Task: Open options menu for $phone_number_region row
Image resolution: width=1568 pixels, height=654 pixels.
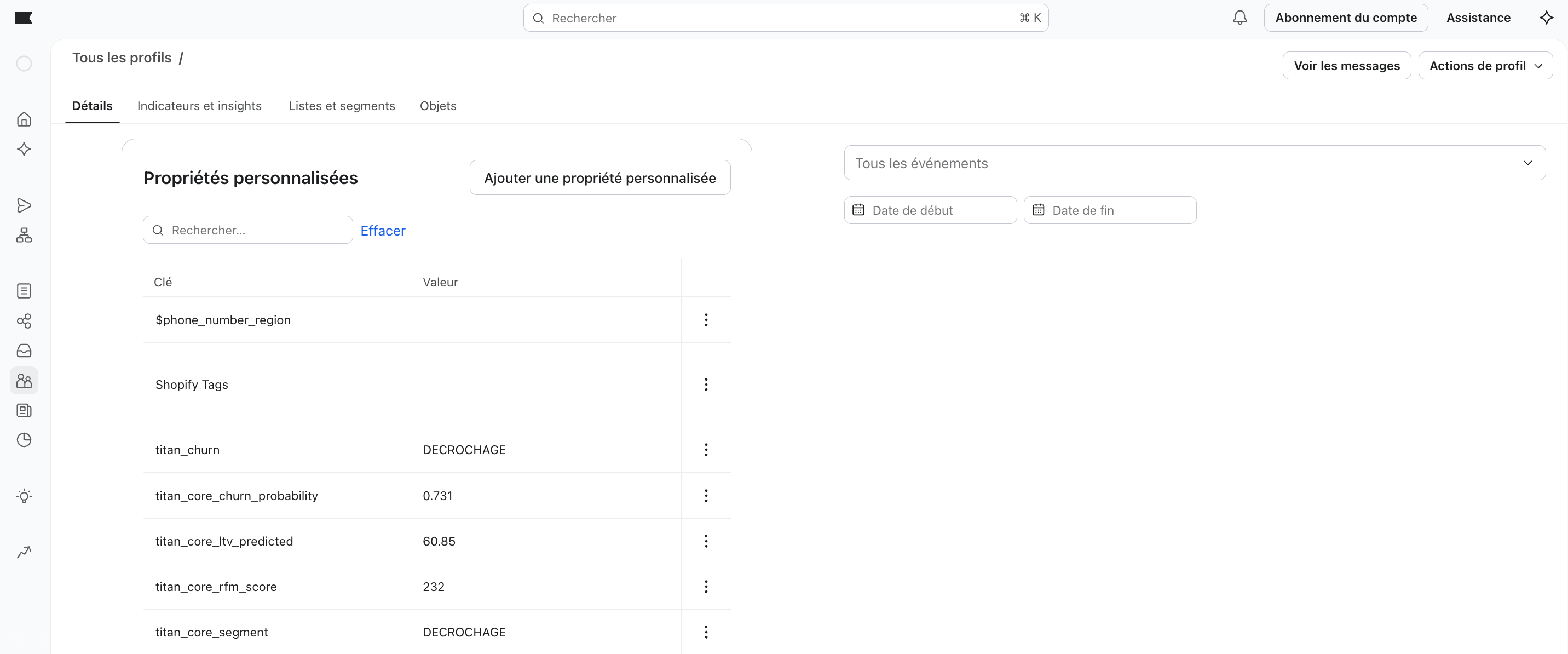Action: click(706, 320)
